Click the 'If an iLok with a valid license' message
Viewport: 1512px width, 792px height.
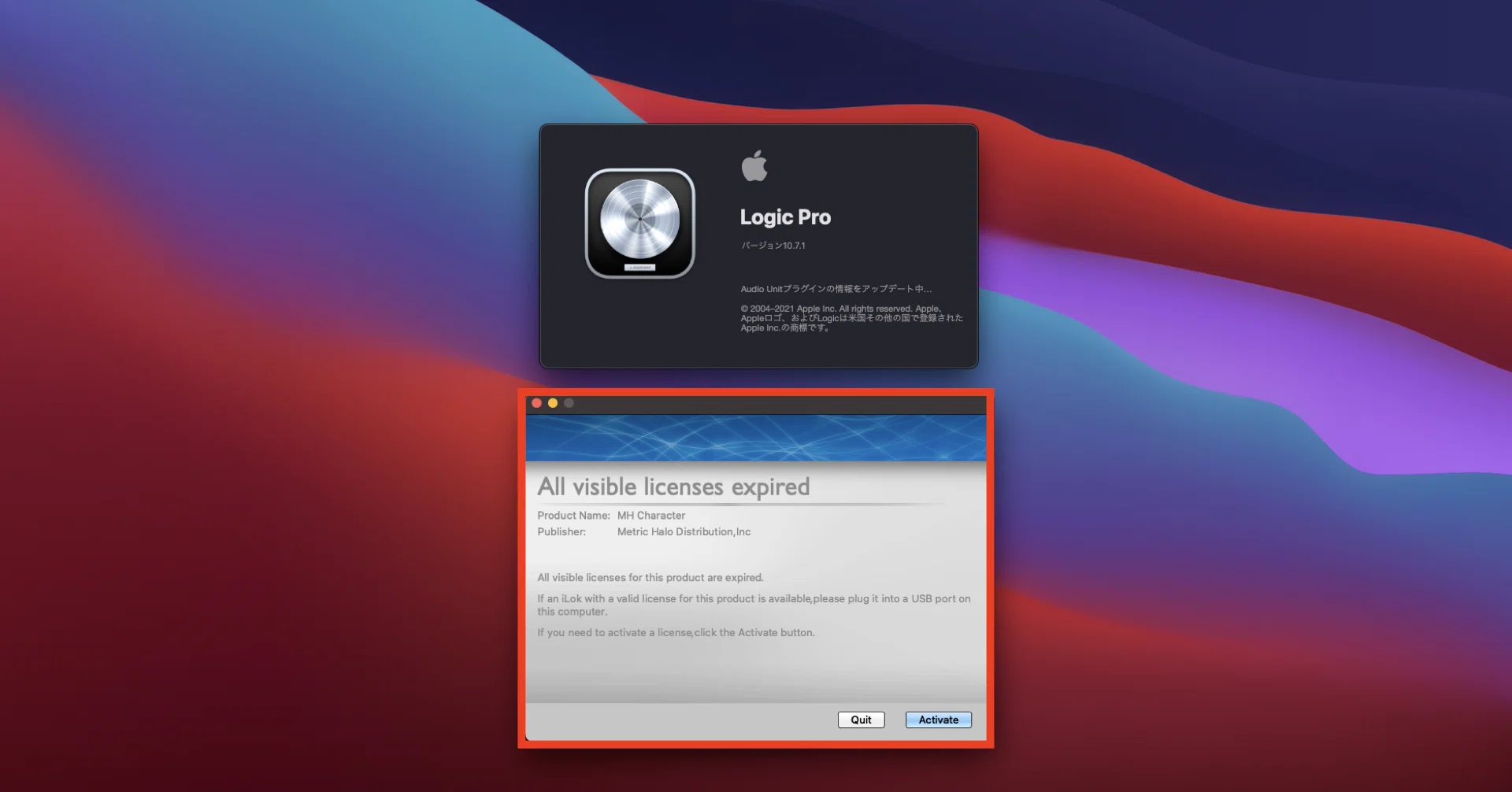[754, 605]
